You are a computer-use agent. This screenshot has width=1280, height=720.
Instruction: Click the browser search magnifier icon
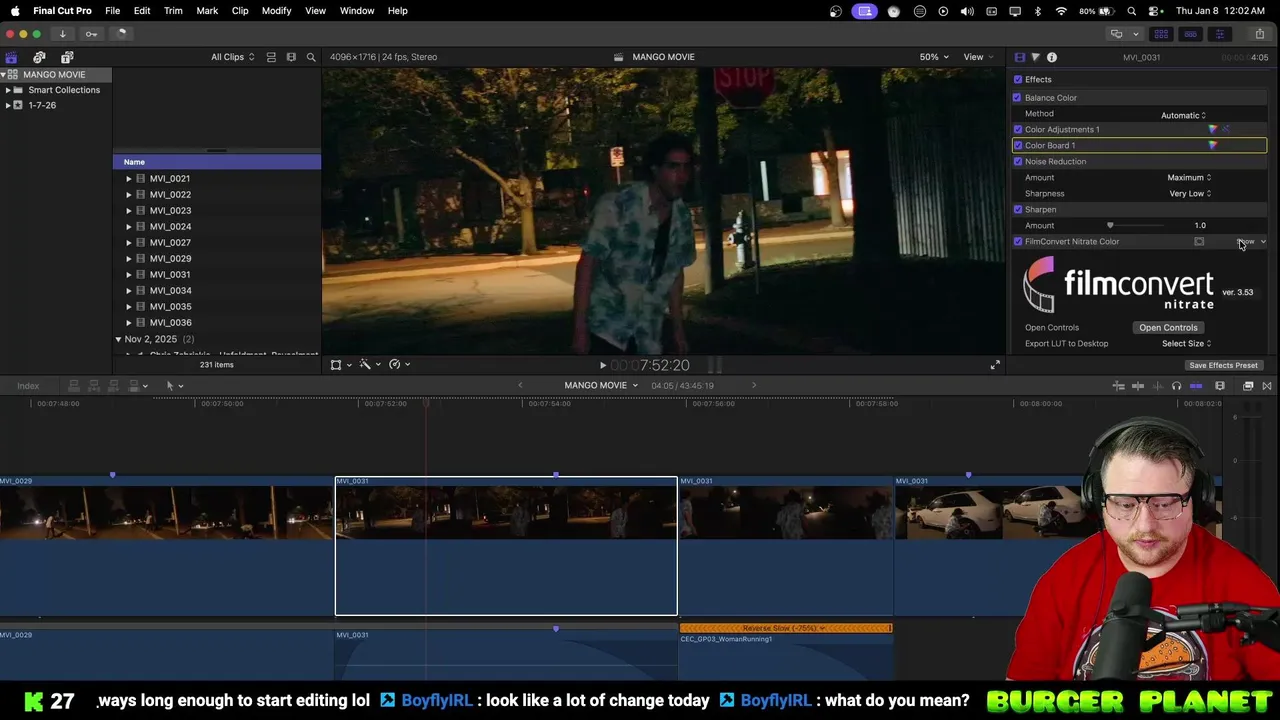coord(311,57)
